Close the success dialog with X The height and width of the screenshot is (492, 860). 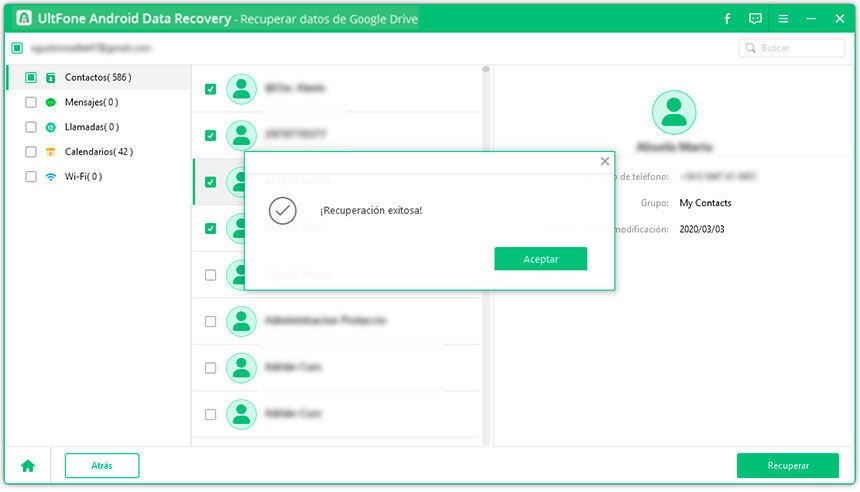click(604, 161)
